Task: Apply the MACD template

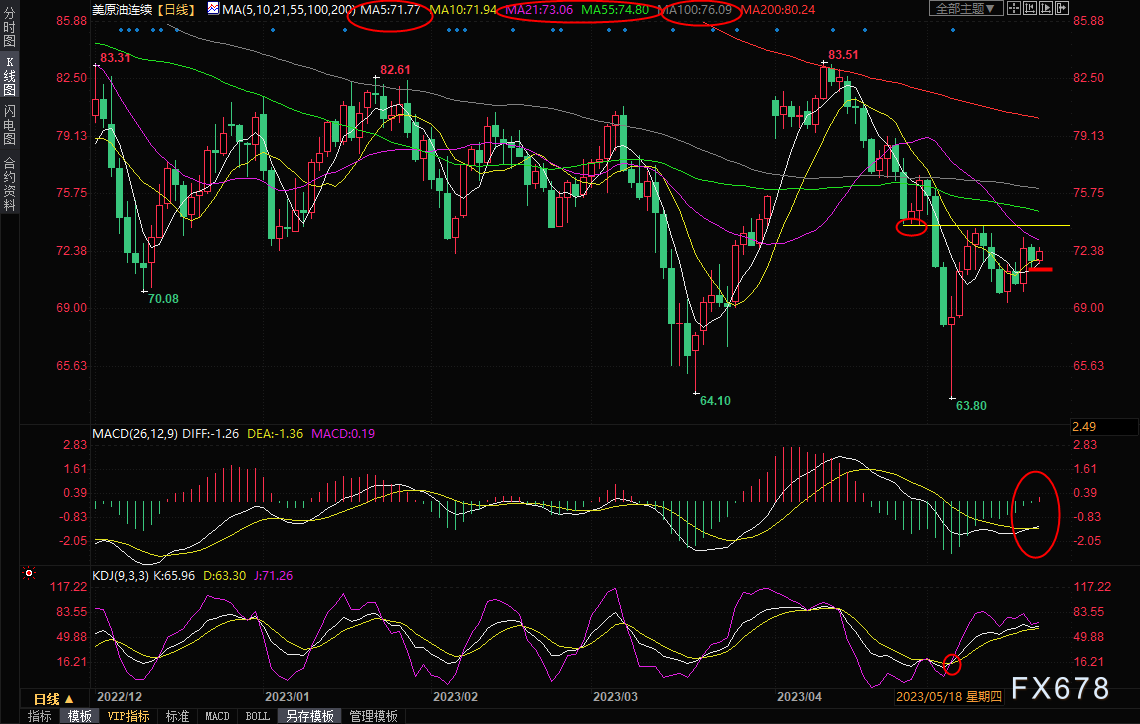Action: point(217,716)
